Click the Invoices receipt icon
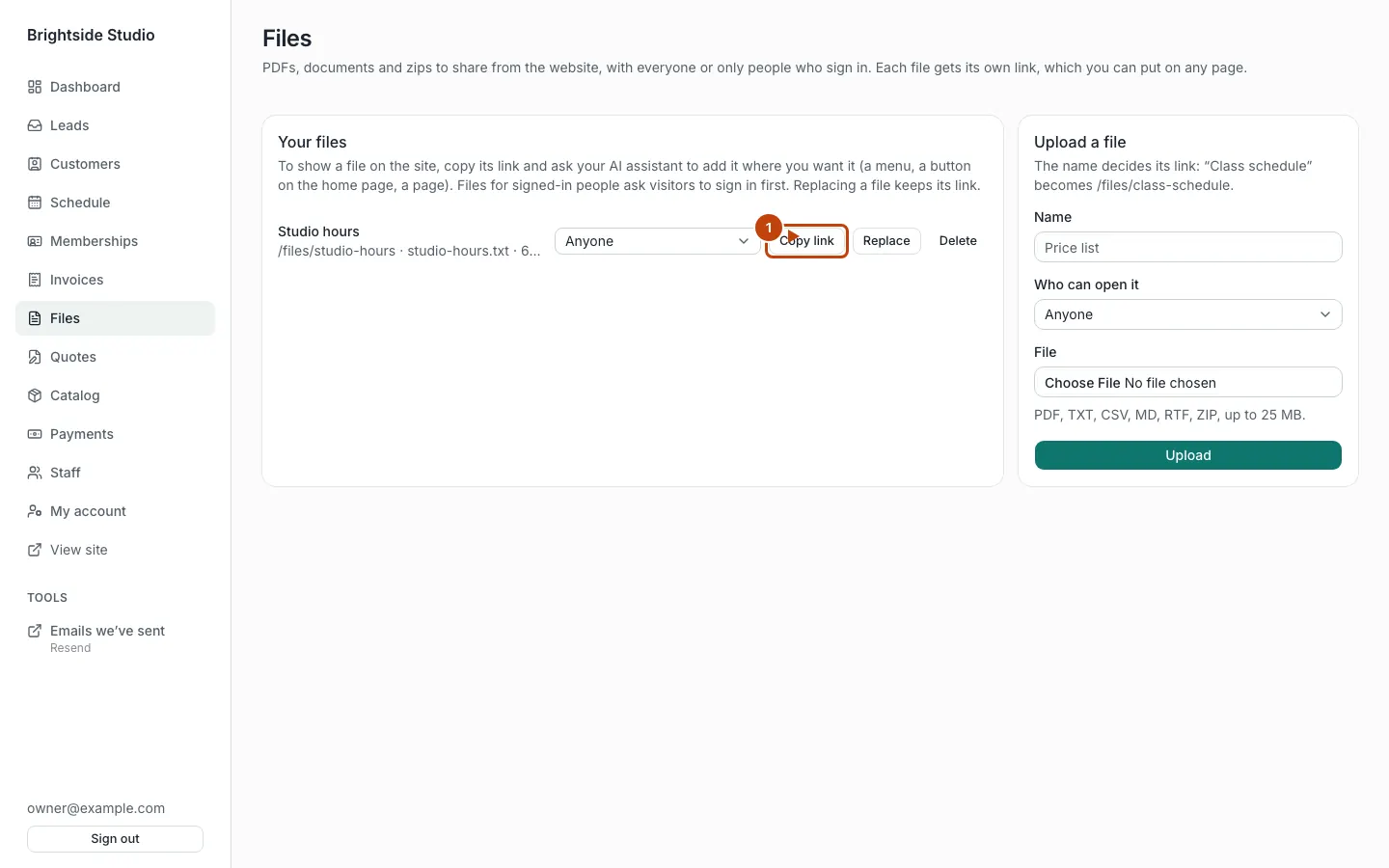 (x=35, y=280)
